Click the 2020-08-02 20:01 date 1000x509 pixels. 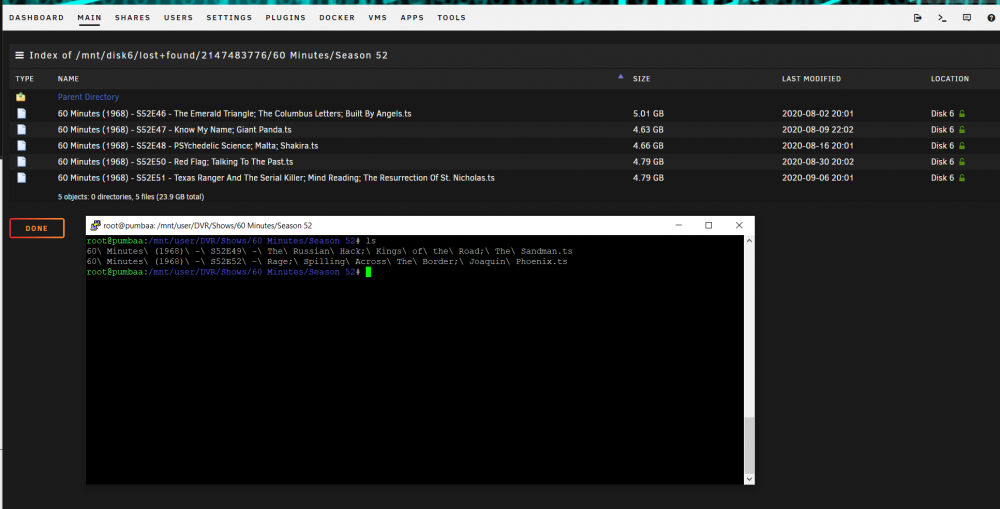click(818, 114)
